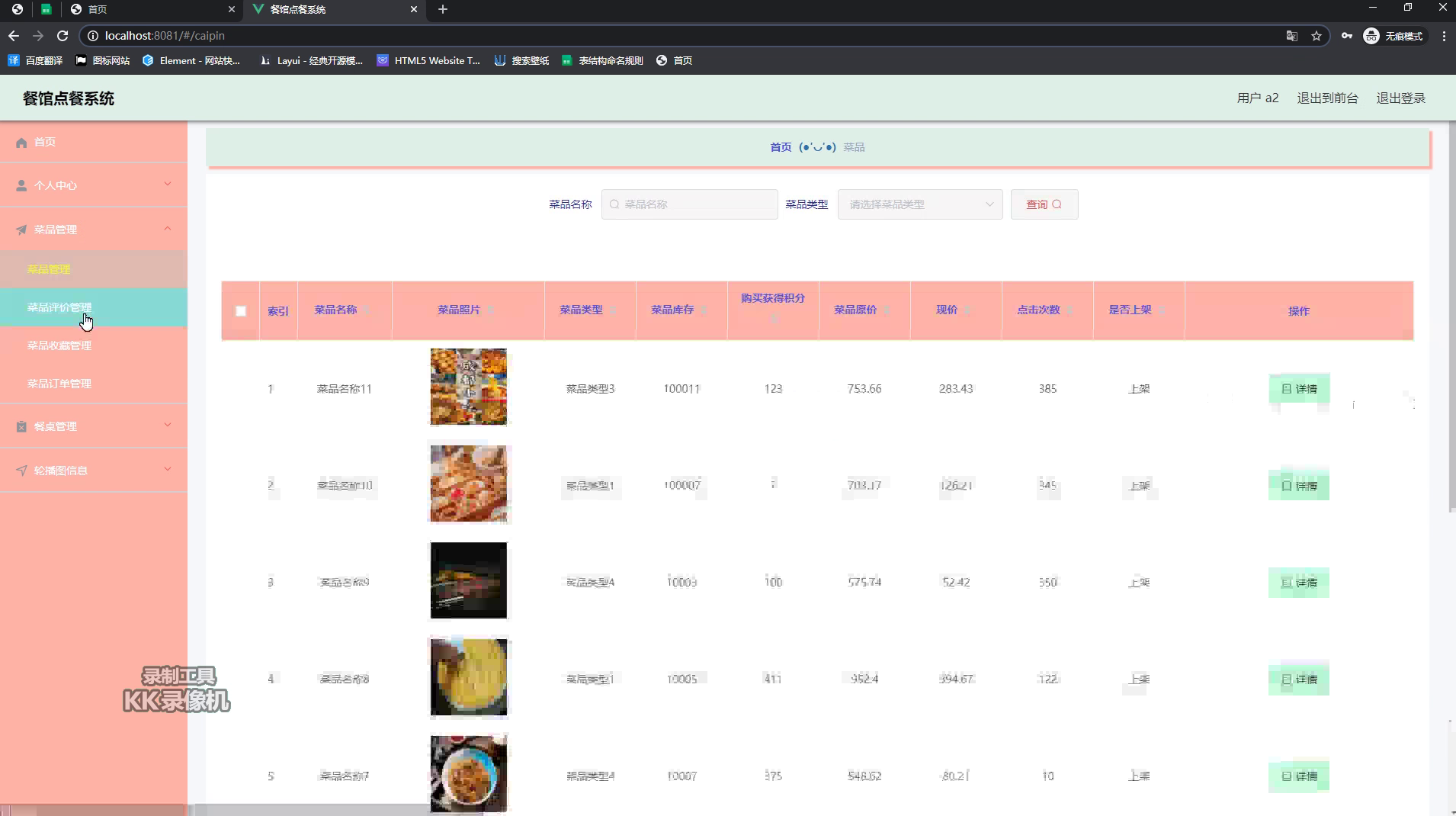Viewport: 1456px width, 816px height.
Task: Open 详情 for 菜品名称9
Action: pyautogui.click(x=1299, y=583)
